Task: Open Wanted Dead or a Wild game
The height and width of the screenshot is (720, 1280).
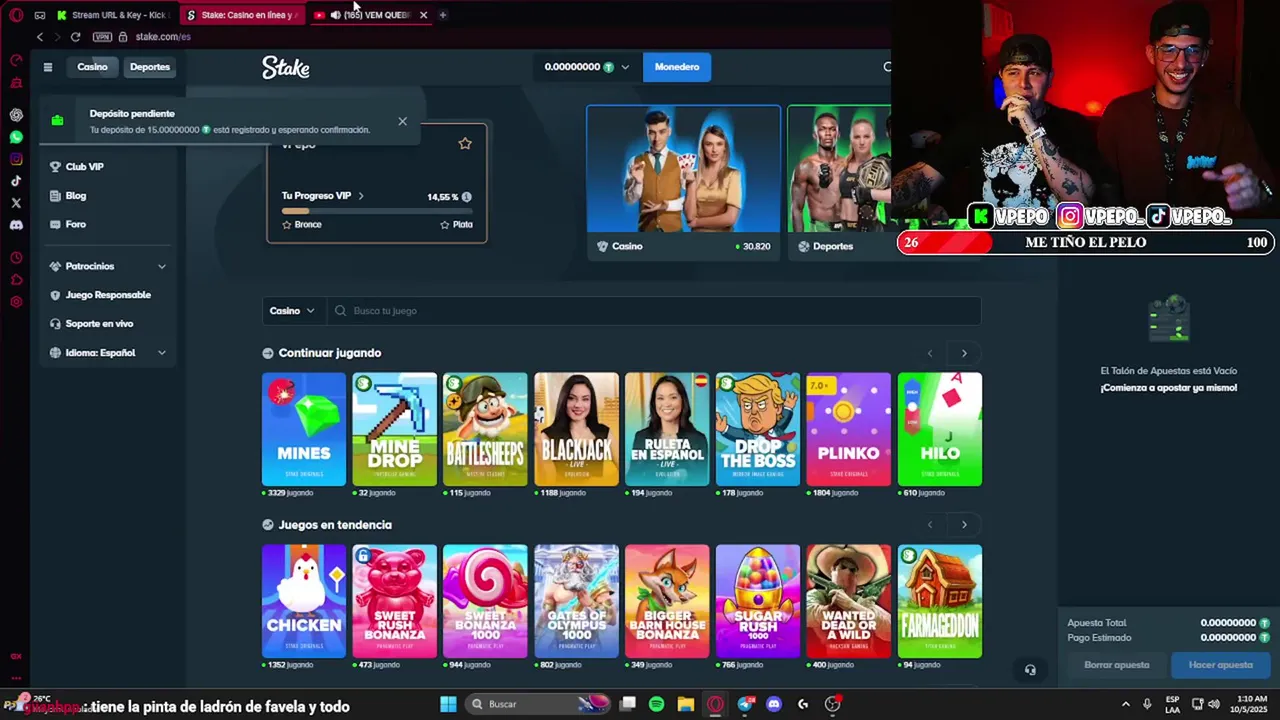Action: point(849,601)
